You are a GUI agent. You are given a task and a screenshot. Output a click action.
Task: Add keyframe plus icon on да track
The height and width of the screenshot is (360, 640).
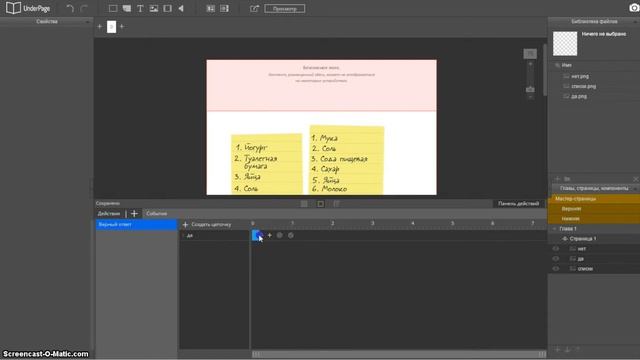pos(269,235)
